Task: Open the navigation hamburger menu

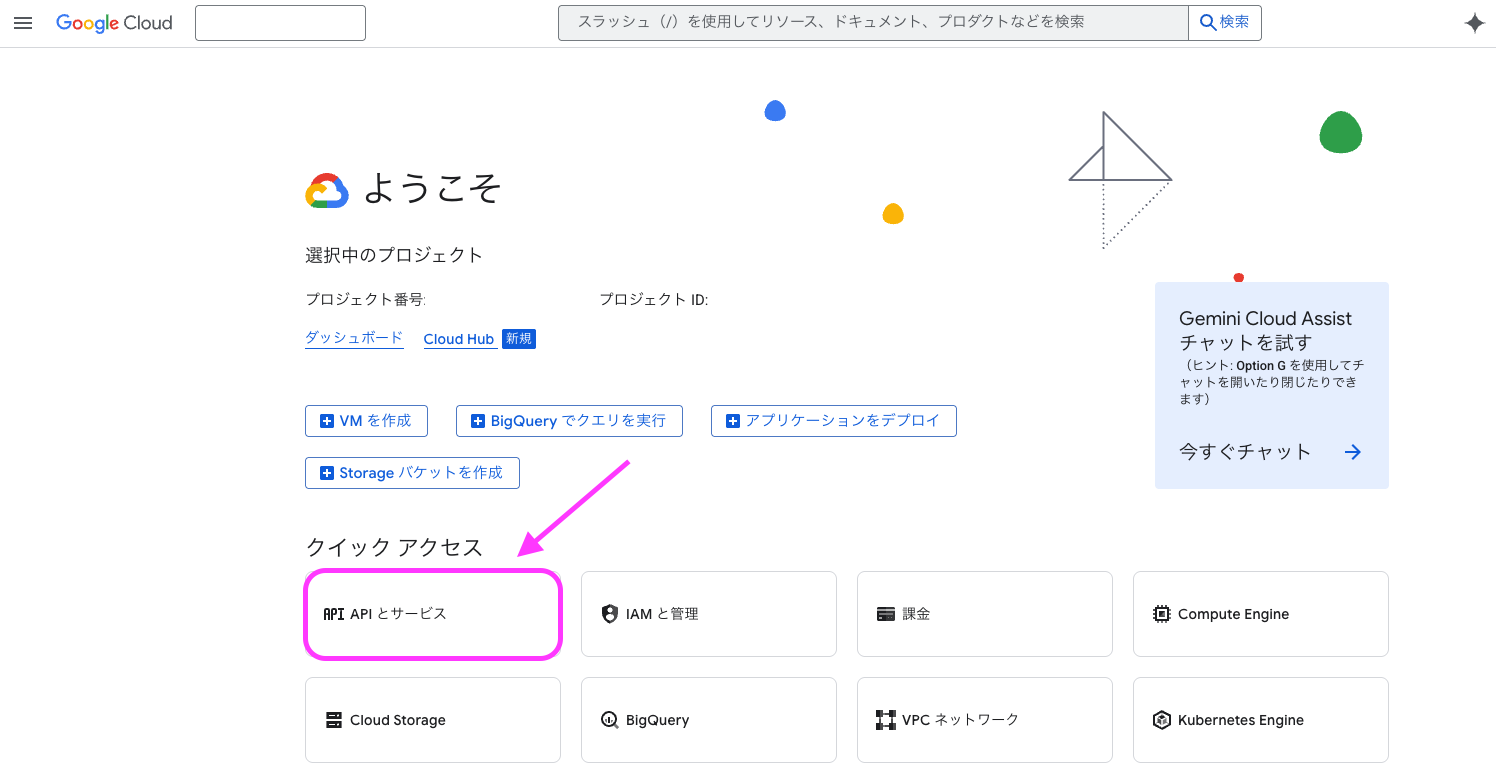Action: pos(22,22)
